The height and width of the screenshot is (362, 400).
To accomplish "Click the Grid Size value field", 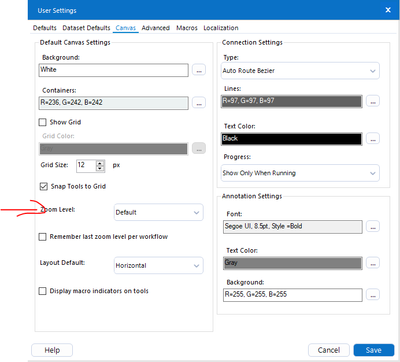I will (86, 165).
